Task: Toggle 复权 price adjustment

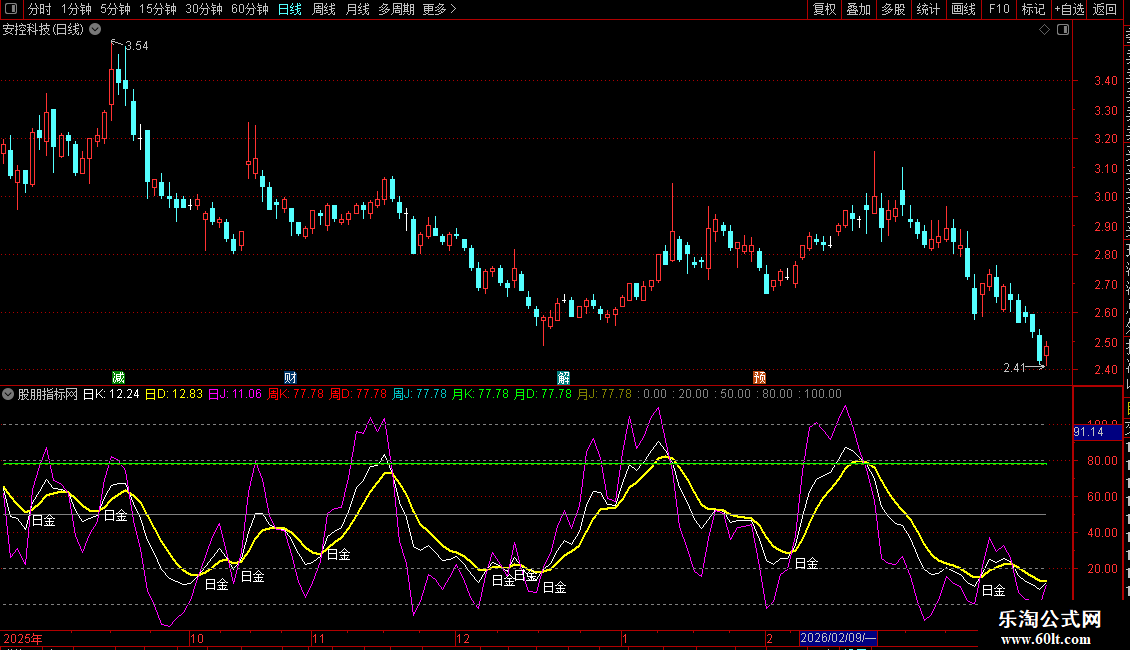Action: (824, 9)
